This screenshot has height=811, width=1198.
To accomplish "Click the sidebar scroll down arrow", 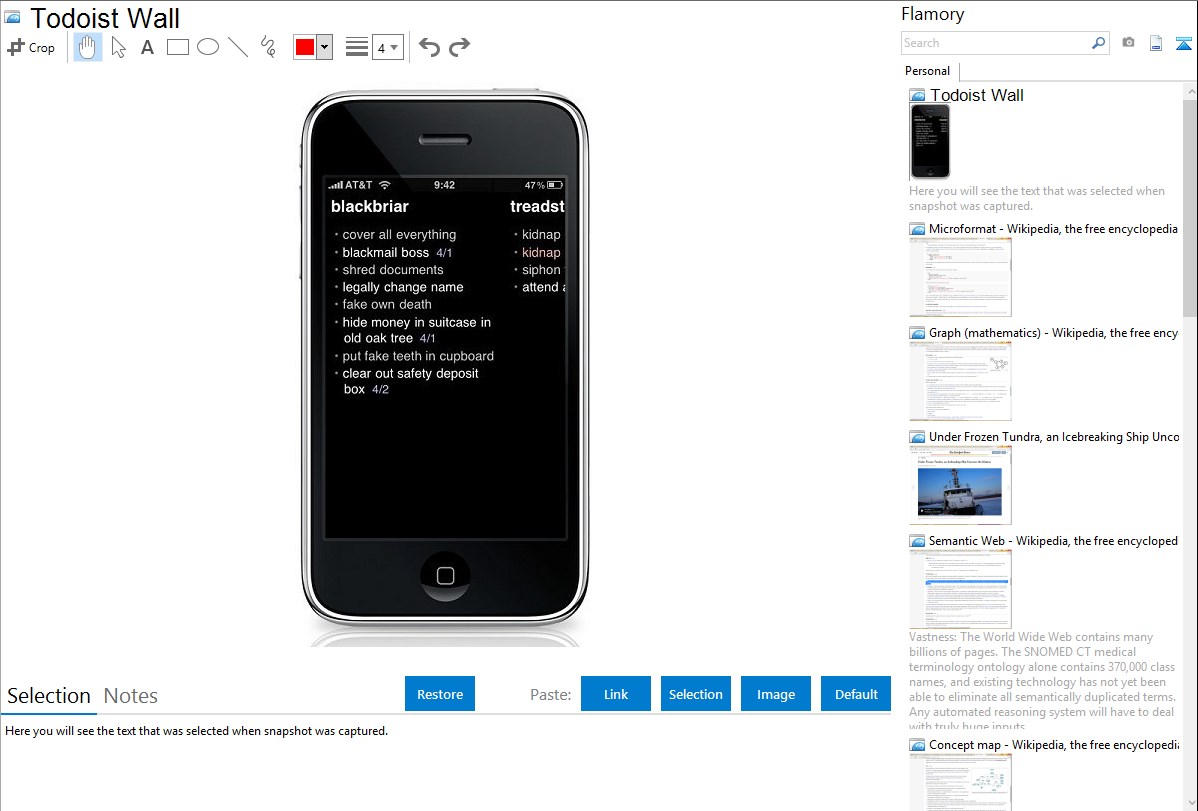I will (x=1190, y=803).
